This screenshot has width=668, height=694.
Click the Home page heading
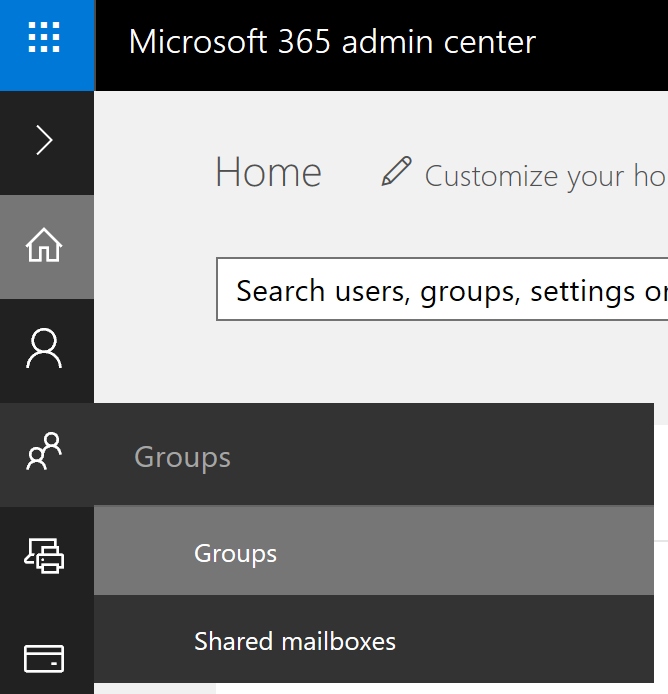coord(268,172)
